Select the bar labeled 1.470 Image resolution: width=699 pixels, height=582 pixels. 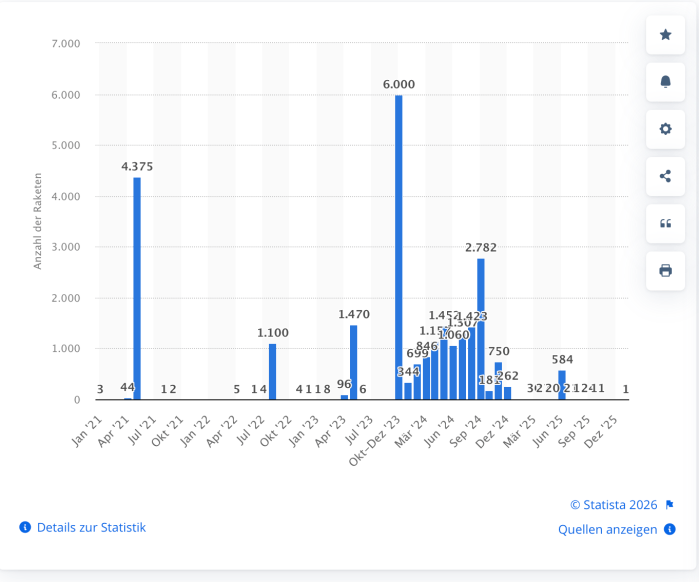coord(354,362)
